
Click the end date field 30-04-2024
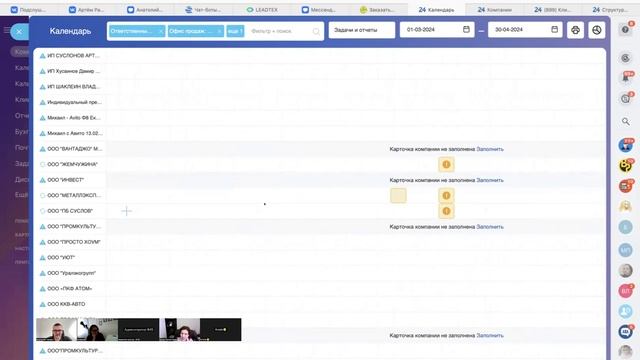coord(525,30)
